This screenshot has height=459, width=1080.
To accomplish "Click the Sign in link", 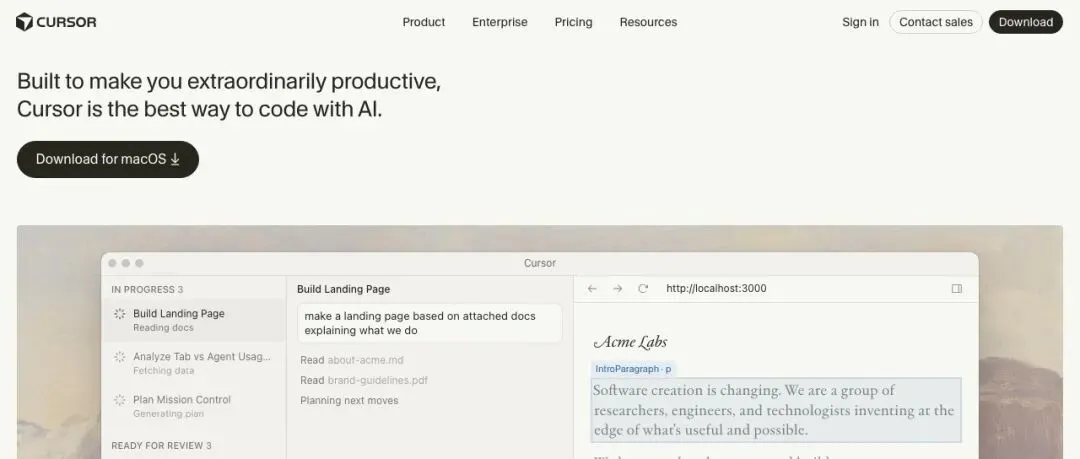I will pyautogui.click(x=860, y=22).
